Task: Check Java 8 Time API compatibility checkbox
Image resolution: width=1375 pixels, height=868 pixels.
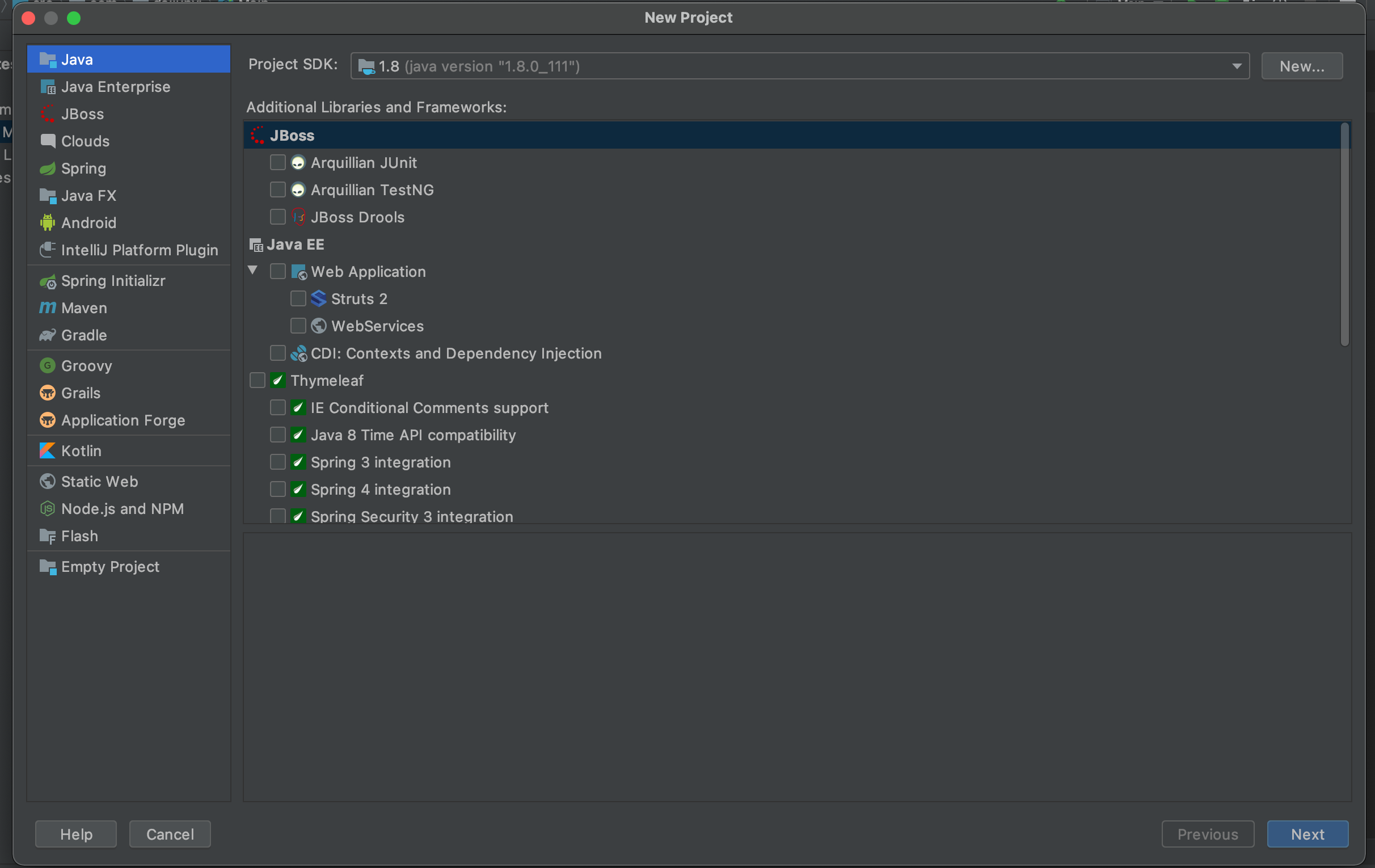Action: [x=277, y=435]
